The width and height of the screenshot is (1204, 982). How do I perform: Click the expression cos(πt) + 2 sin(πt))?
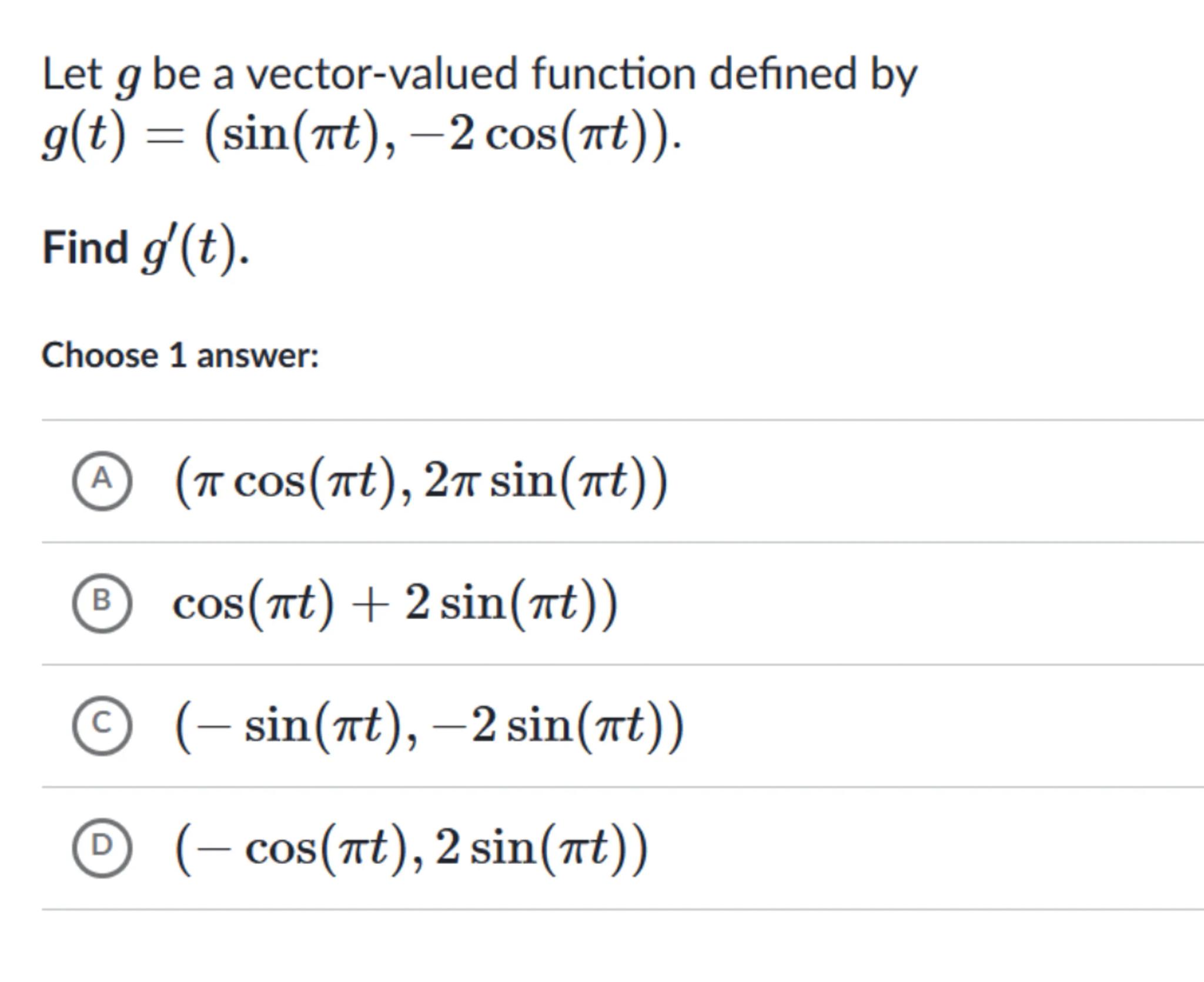(x=395, y=603)
